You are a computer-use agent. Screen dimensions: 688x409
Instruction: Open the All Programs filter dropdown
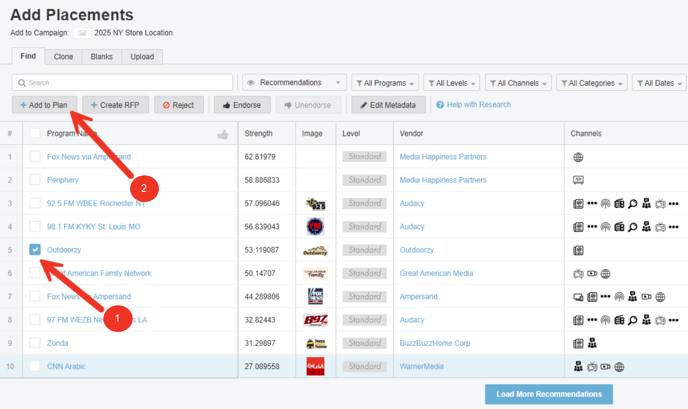tap(385, 83)
